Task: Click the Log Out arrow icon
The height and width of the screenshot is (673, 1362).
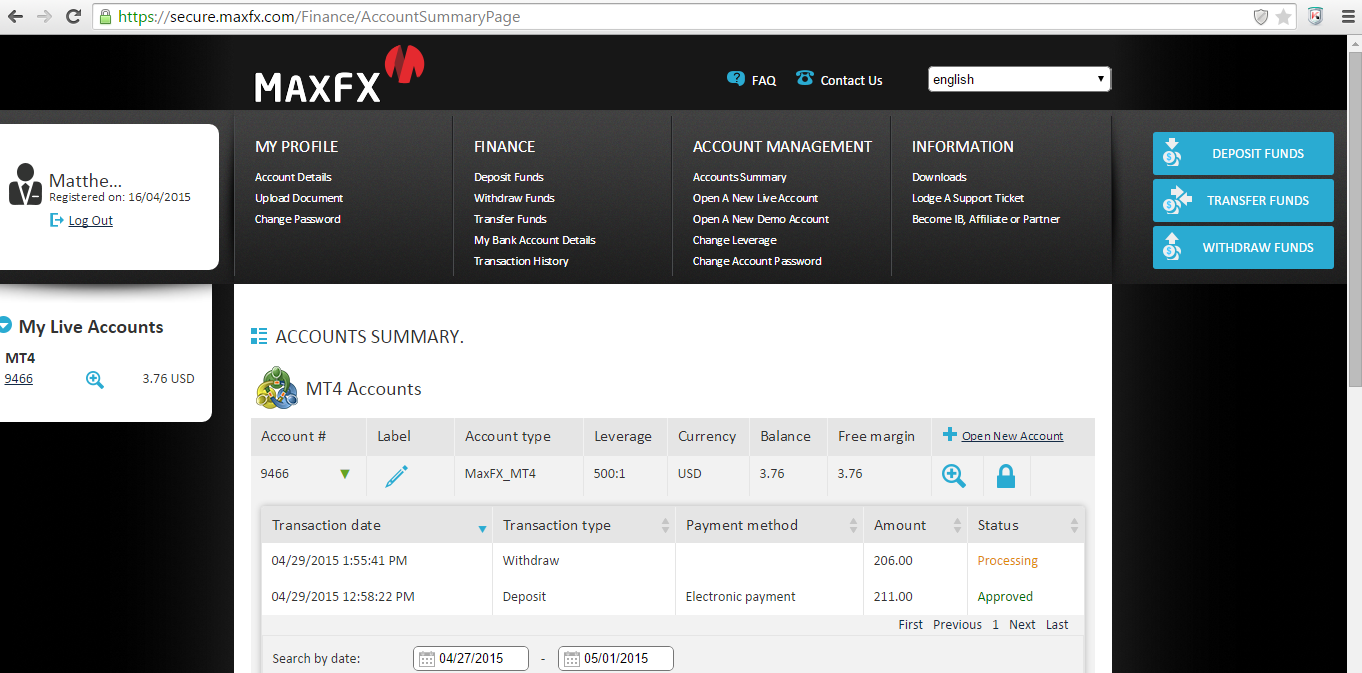Action: tap(57, 220)
